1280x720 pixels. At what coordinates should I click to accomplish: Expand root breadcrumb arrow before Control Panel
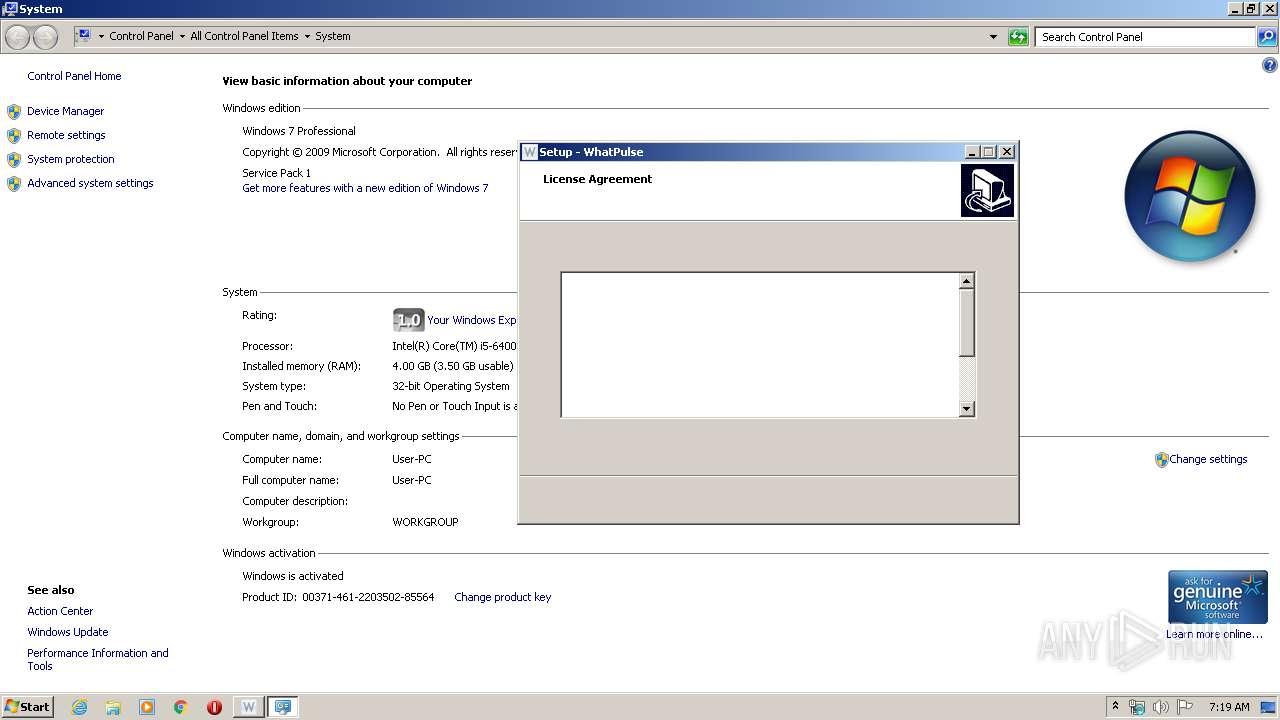point(101,36)
